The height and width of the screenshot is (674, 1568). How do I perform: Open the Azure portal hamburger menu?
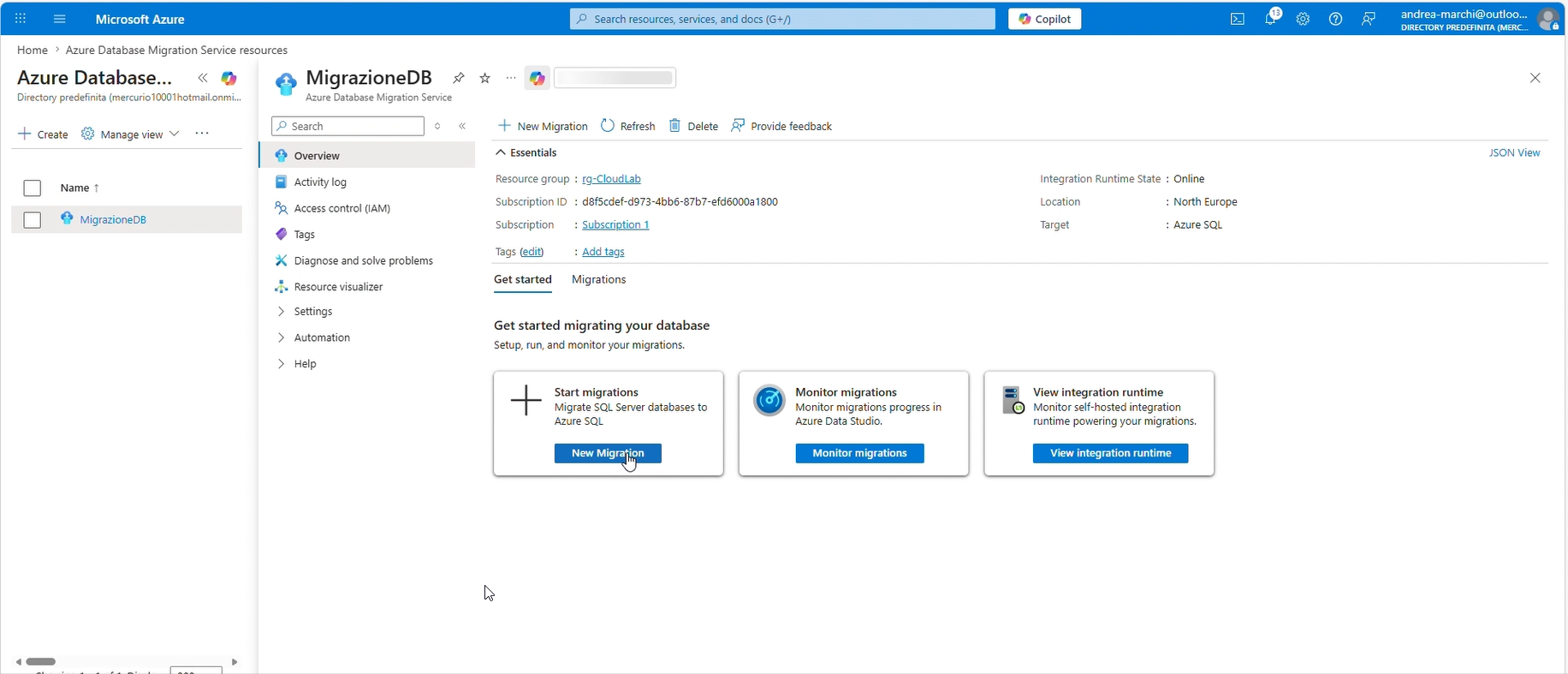pos(59,19)
